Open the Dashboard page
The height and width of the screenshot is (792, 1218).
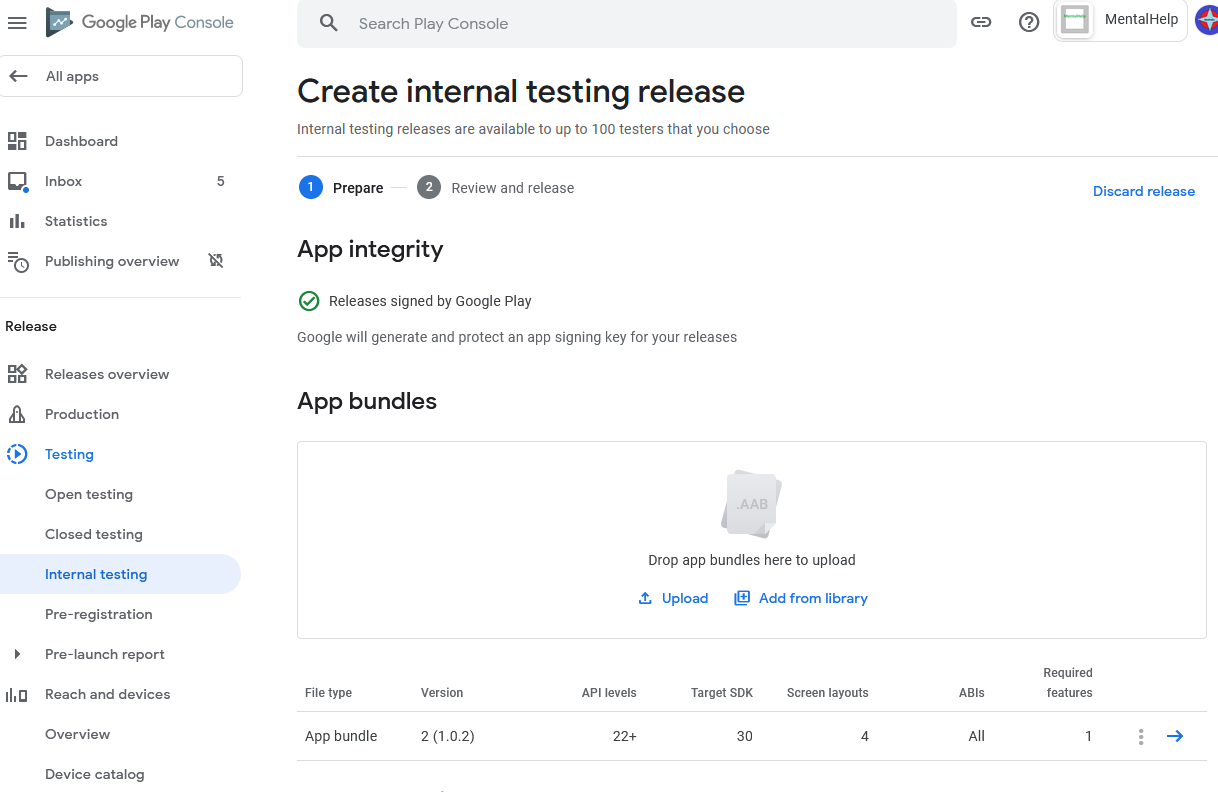point(81,141)
